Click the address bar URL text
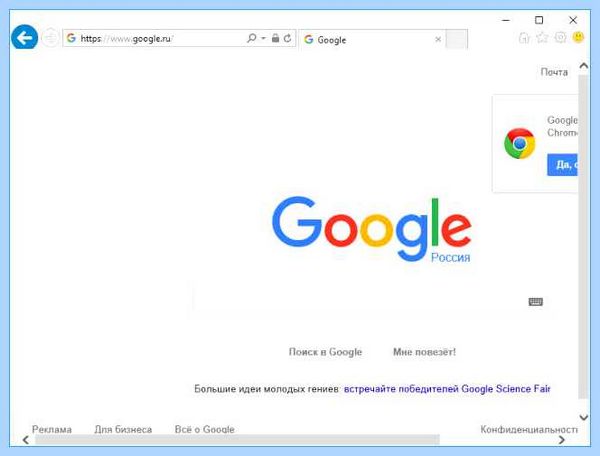Image resolution: width=600 pixels, height=456 pixels. pos(127,39)
